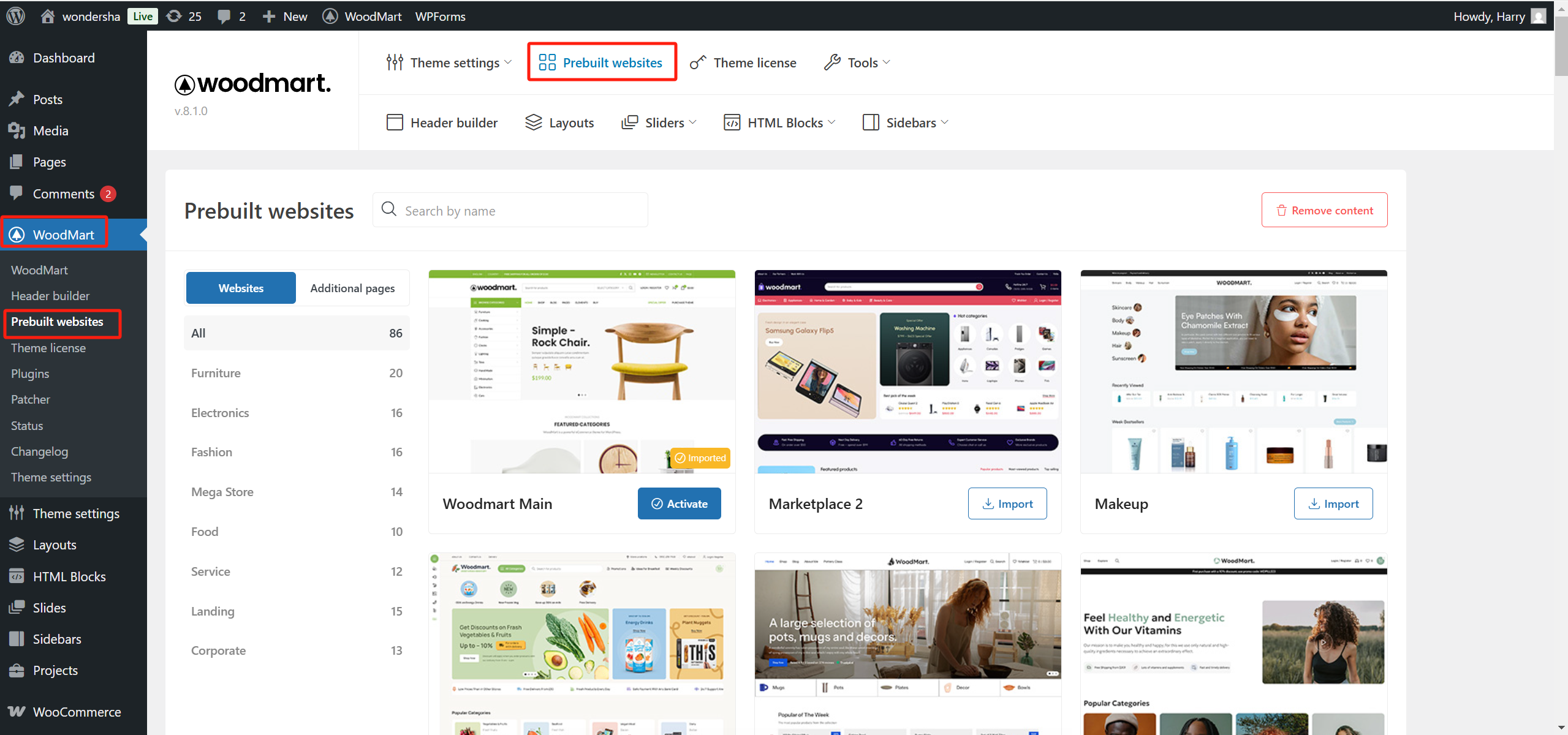Click the Layouts stacked-layers icon
This screenshot has height=735, width=1568.
pos(532,122)
